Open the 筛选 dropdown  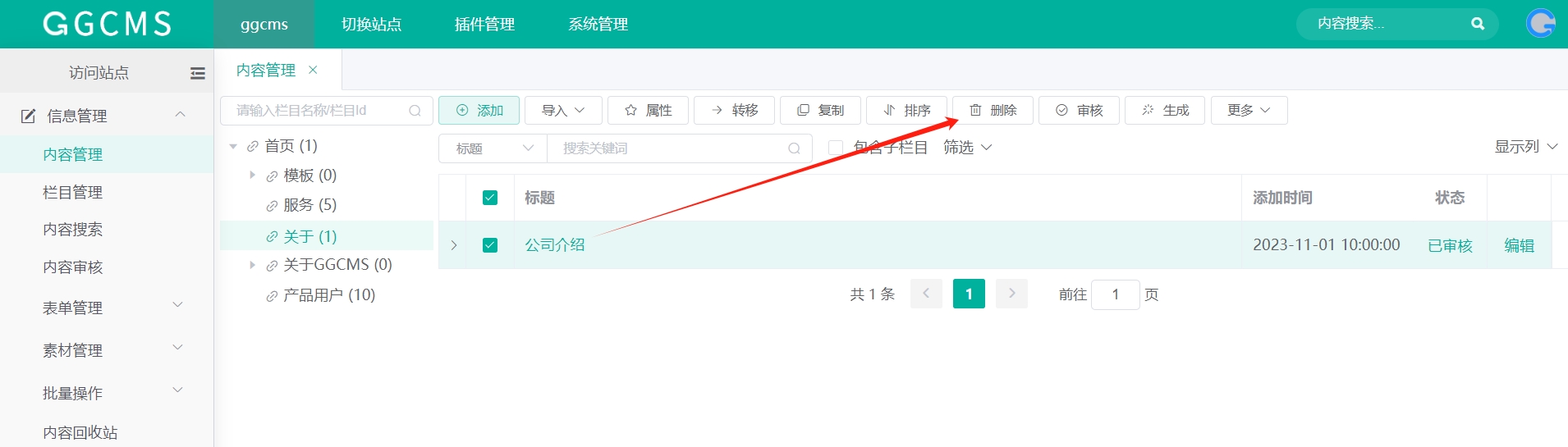(x=967, y=148)
